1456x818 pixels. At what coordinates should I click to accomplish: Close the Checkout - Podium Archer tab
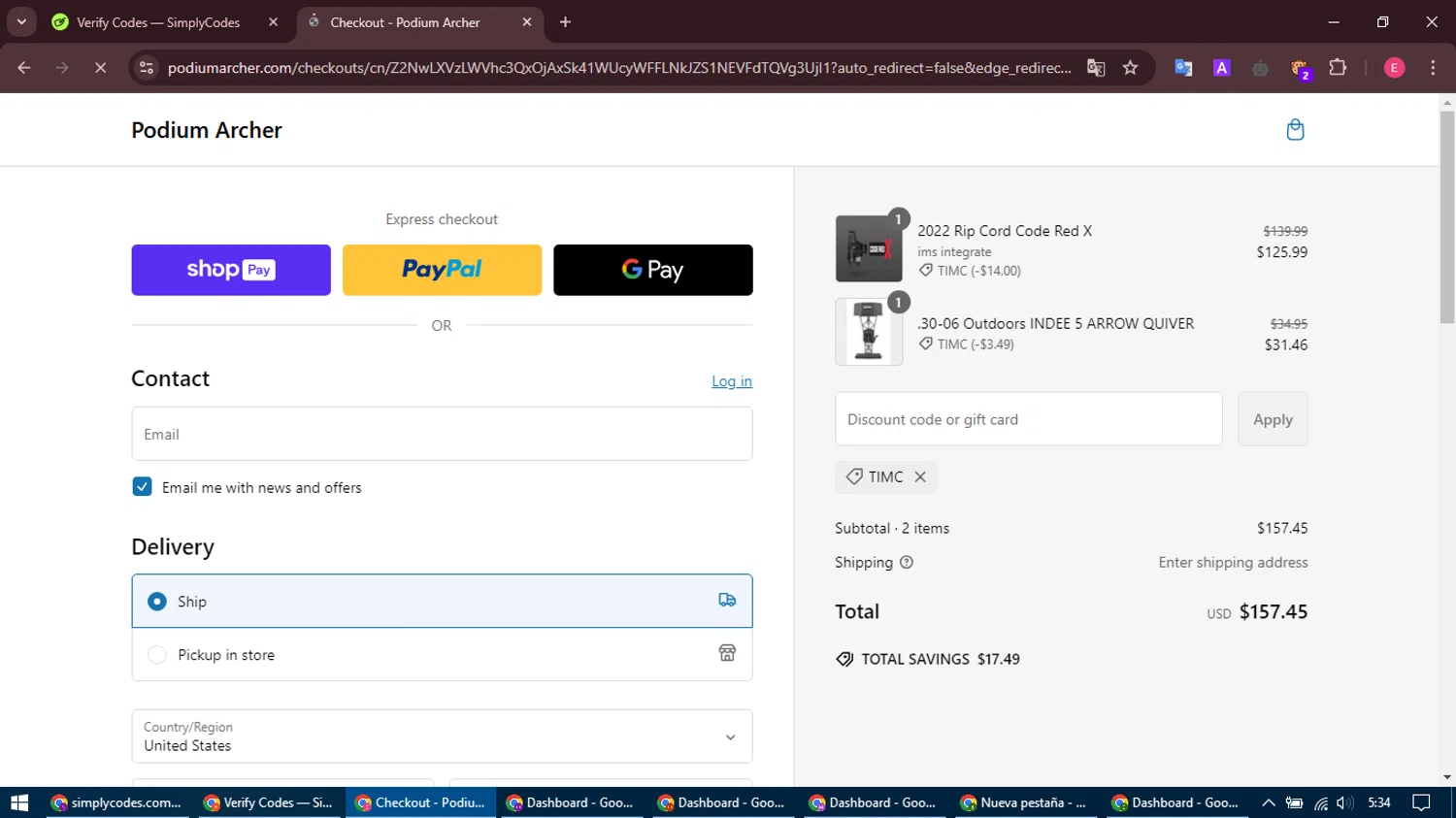tap(527, 22)
